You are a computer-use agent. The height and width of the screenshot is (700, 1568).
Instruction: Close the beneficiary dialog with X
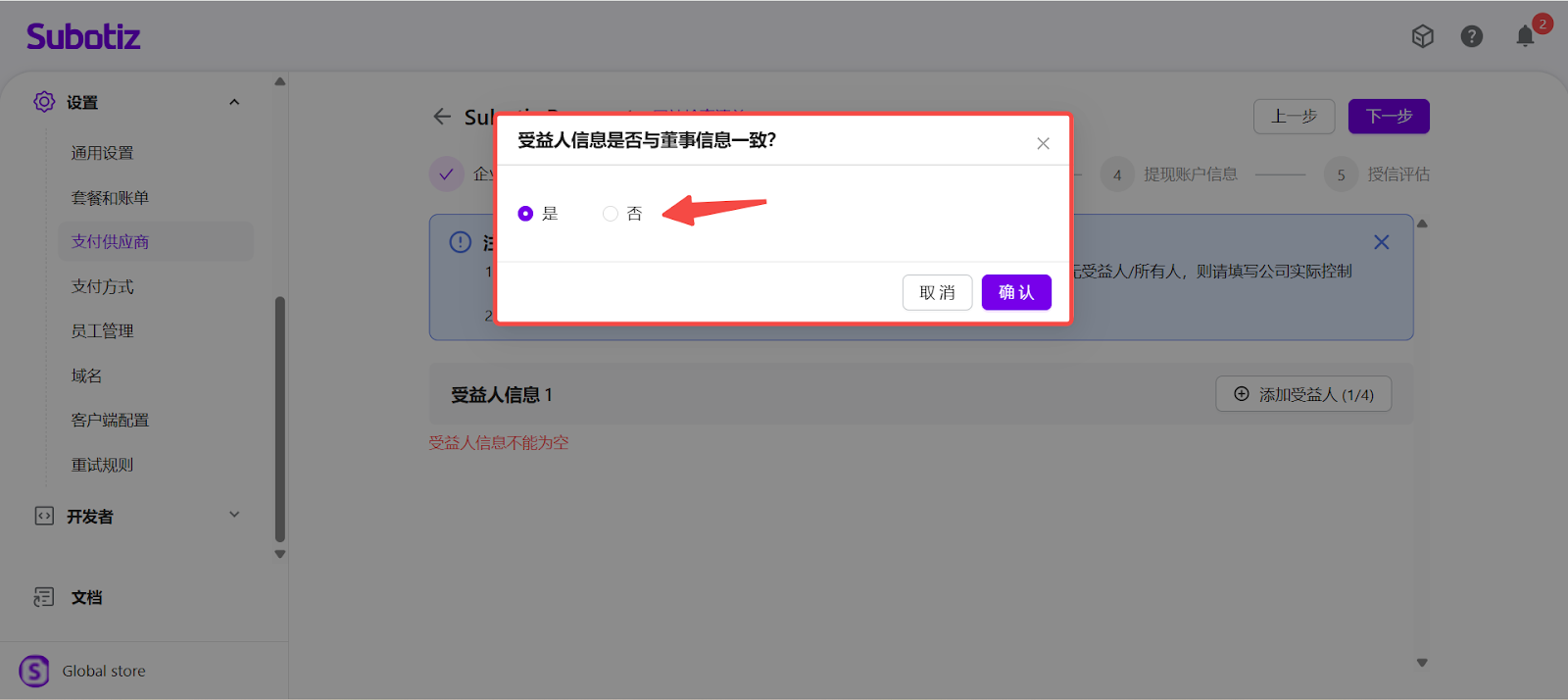click(1043, 143)
